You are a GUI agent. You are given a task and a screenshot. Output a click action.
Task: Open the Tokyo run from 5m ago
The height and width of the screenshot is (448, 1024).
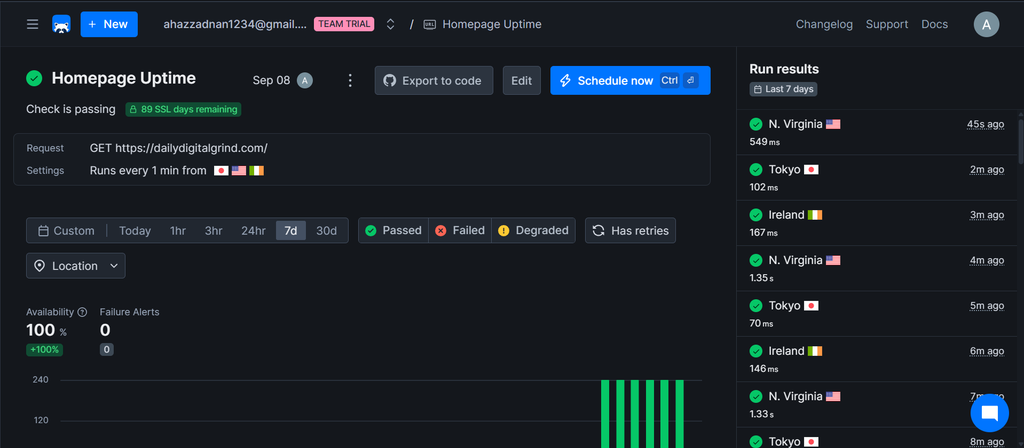[x=877, y=314]
